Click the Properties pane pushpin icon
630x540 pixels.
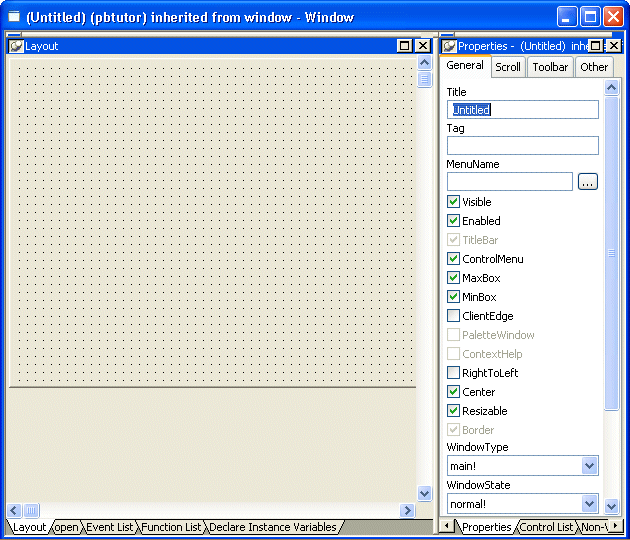(449, 46)
